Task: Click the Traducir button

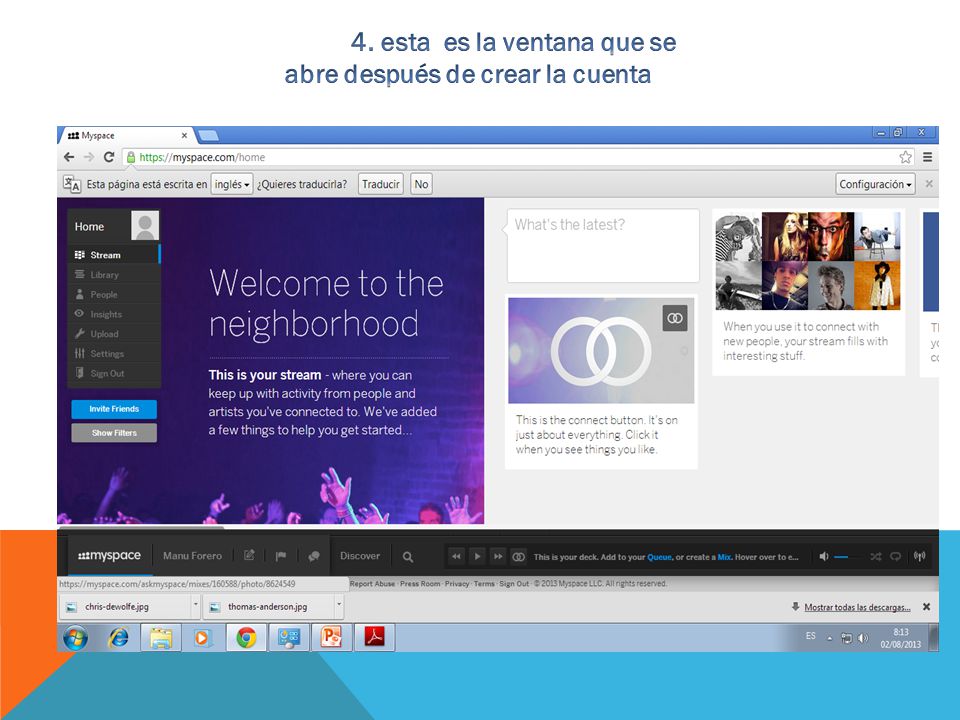Action: tap(380, 184)
